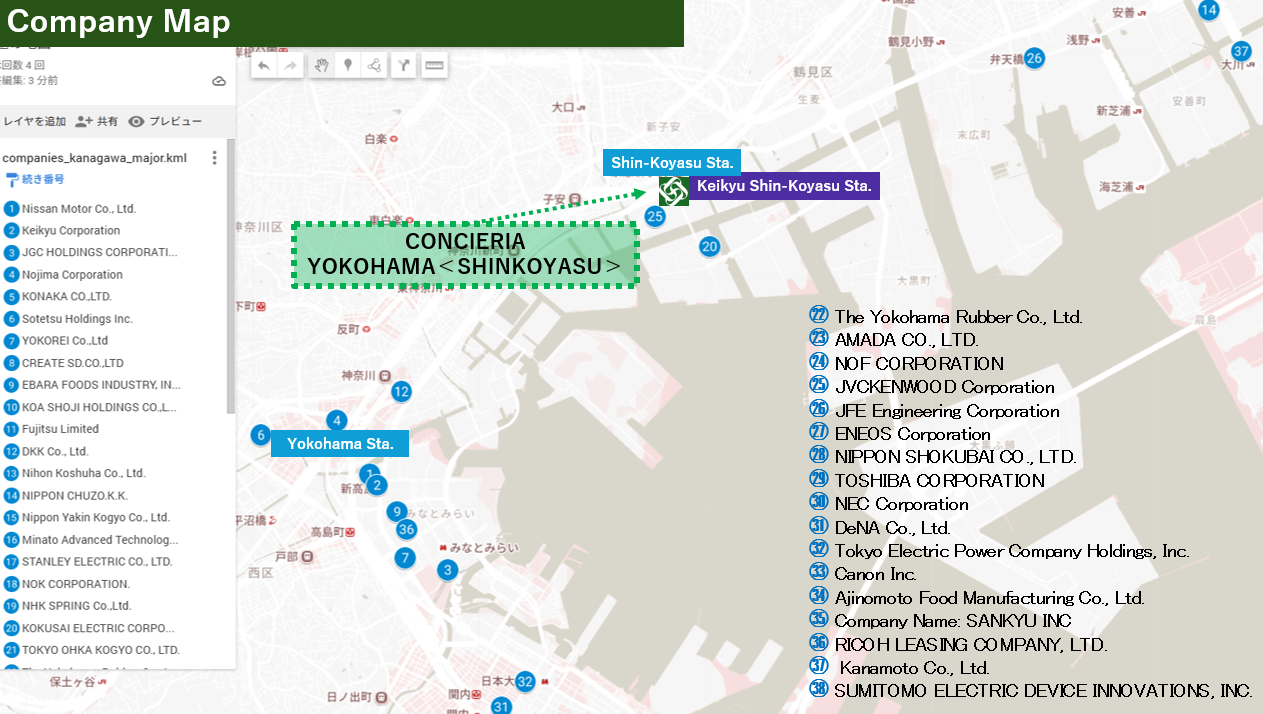Open layer options three-dot menu

pos(214,158)
